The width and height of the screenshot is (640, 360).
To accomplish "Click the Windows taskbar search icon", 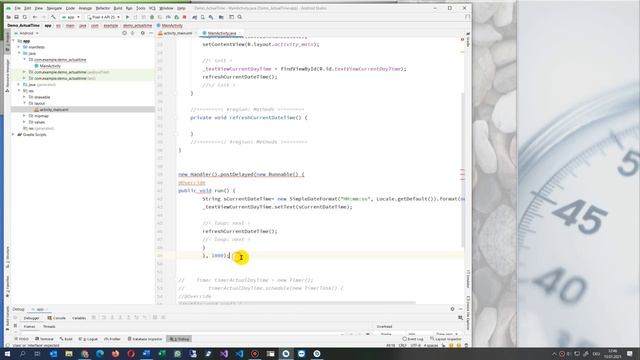I will click(22, 353).
